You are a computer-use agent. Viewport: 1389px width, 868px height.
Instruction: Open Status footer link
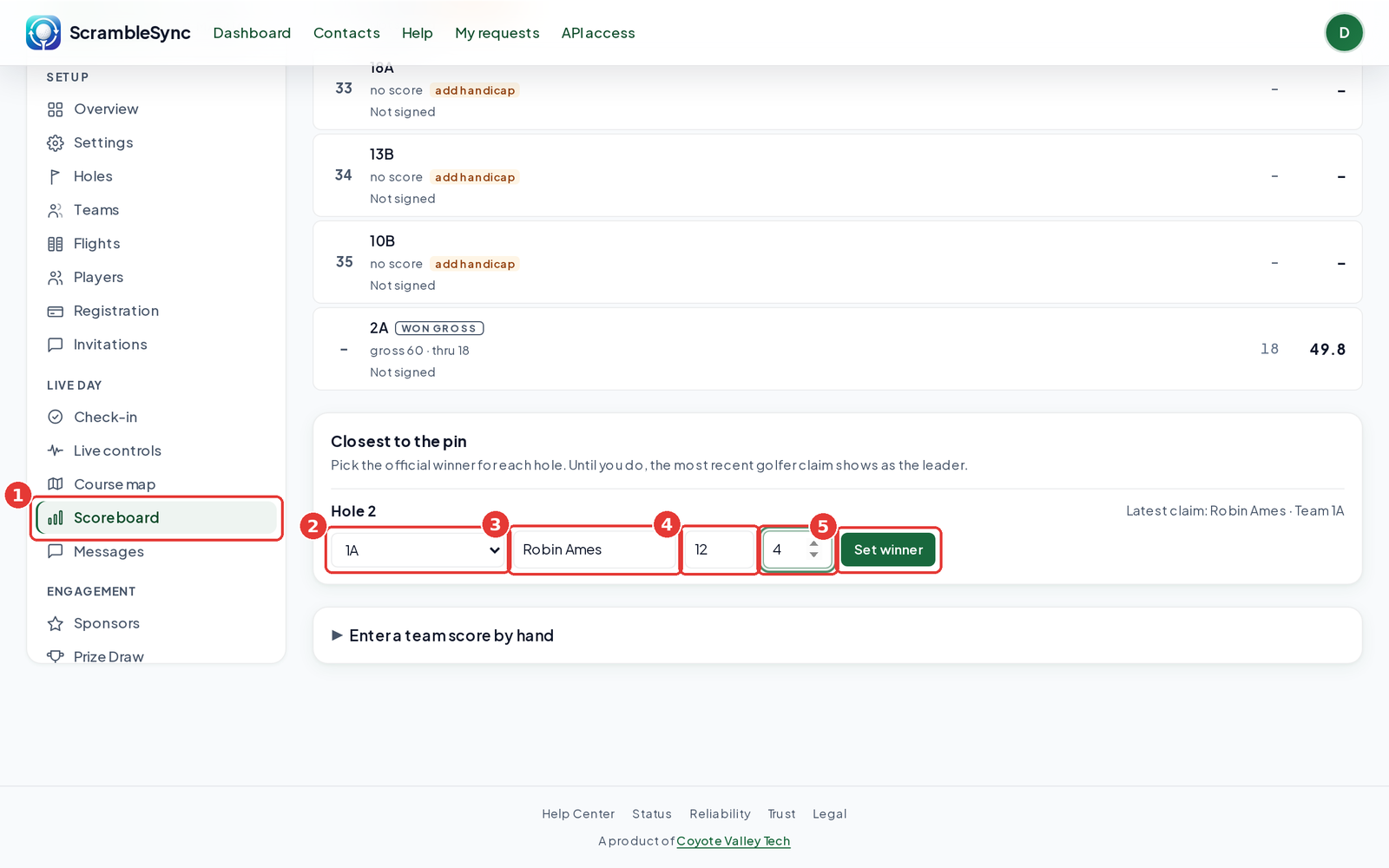tap(652, 814)
